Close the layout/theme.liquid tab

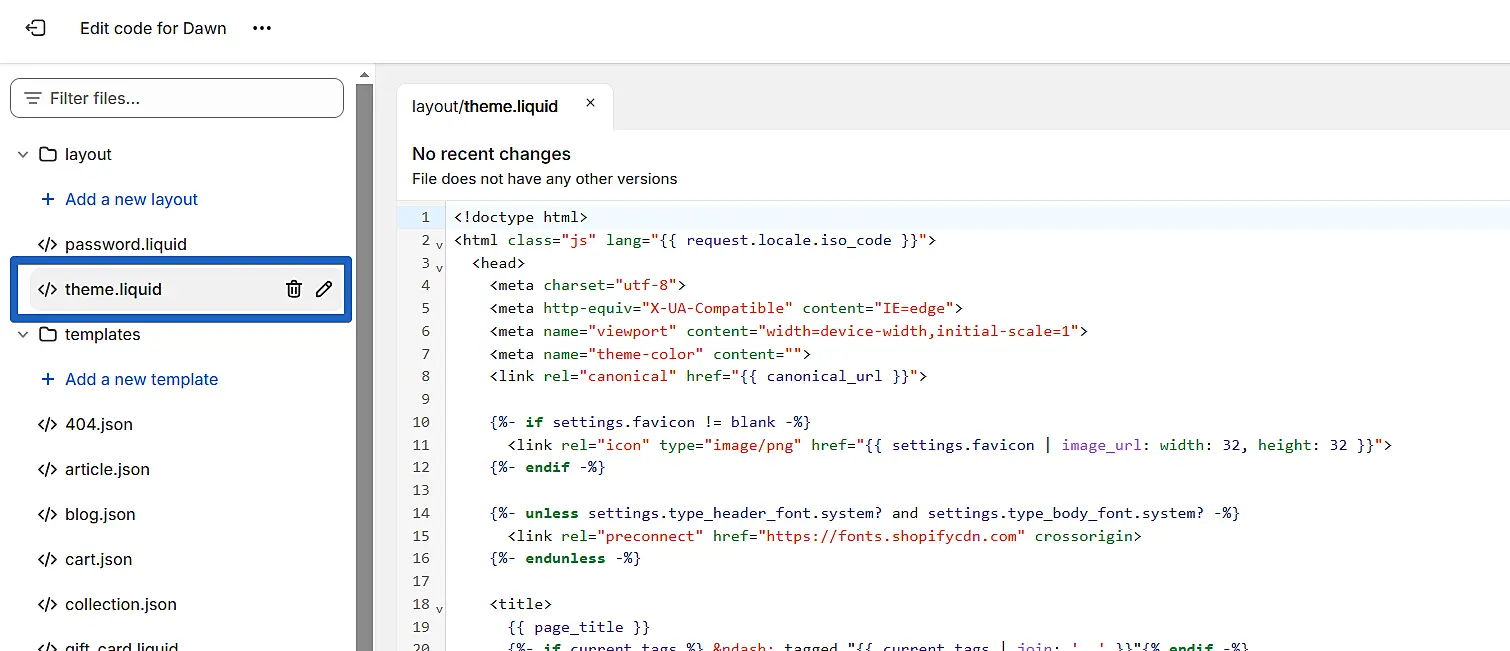590,103
